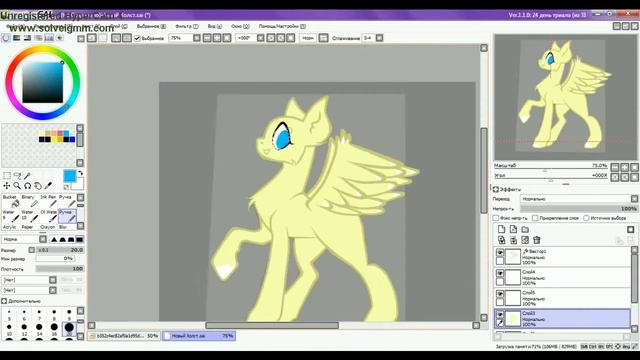This screenshot has height=360, width=640.
Task: Select the Слой5 layer row
Action: click(562, 298)
